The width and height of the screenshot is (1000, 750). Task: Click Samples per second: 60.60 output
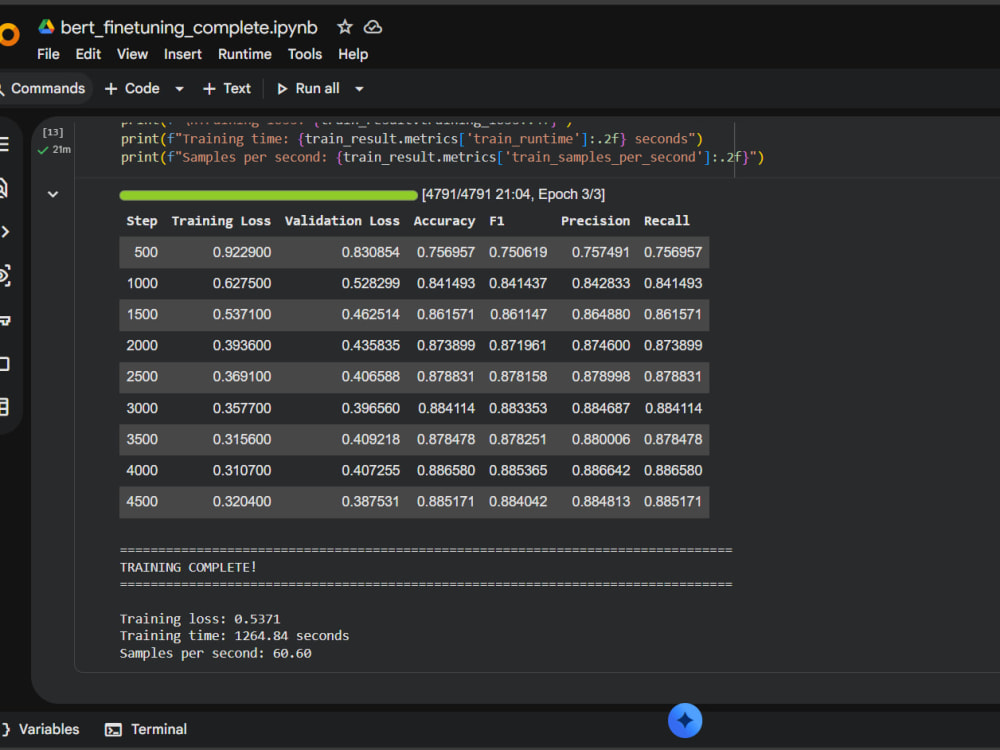tap(216, 653)
